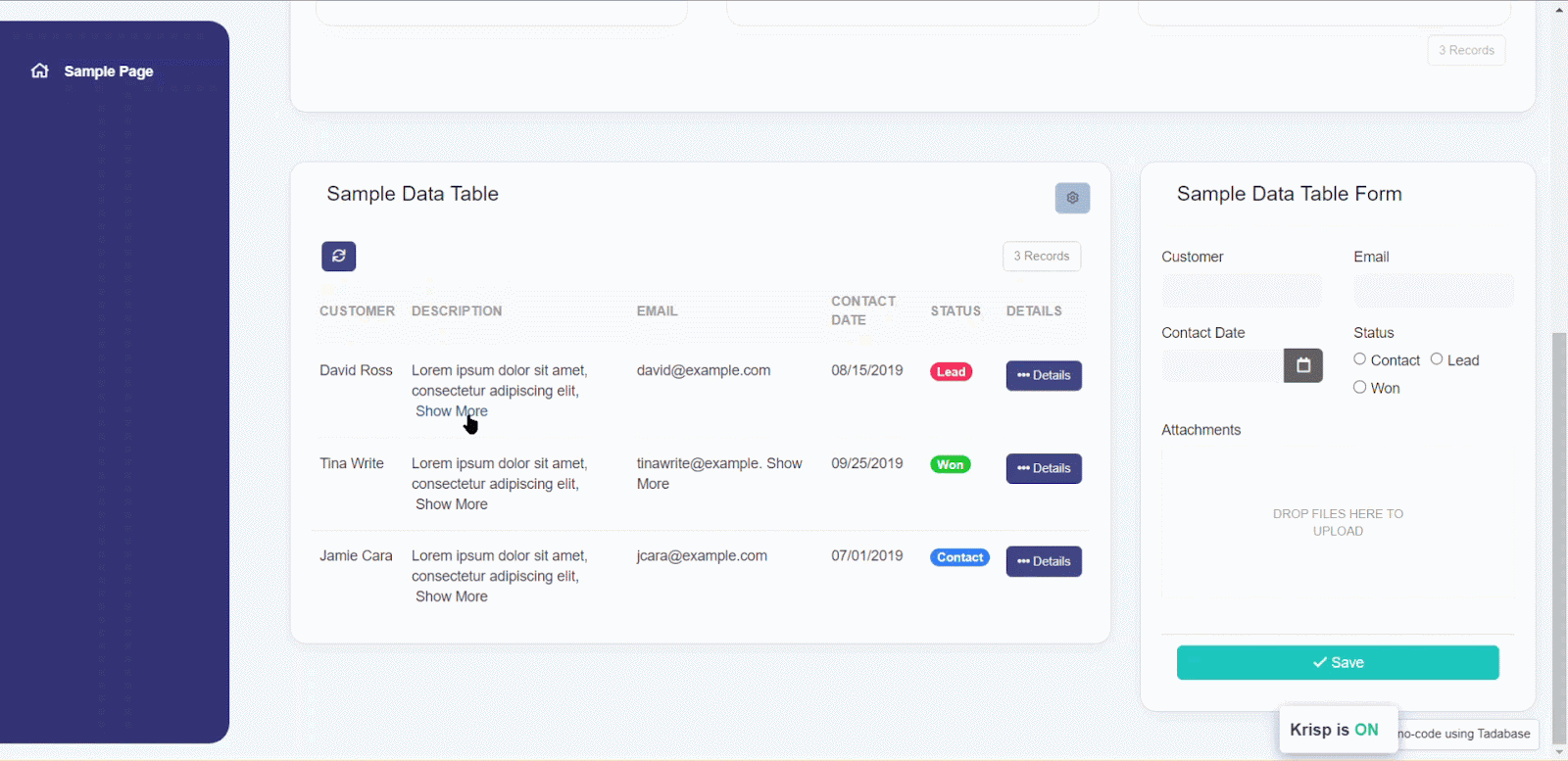Click david@example.com email cell

[704, 370]
